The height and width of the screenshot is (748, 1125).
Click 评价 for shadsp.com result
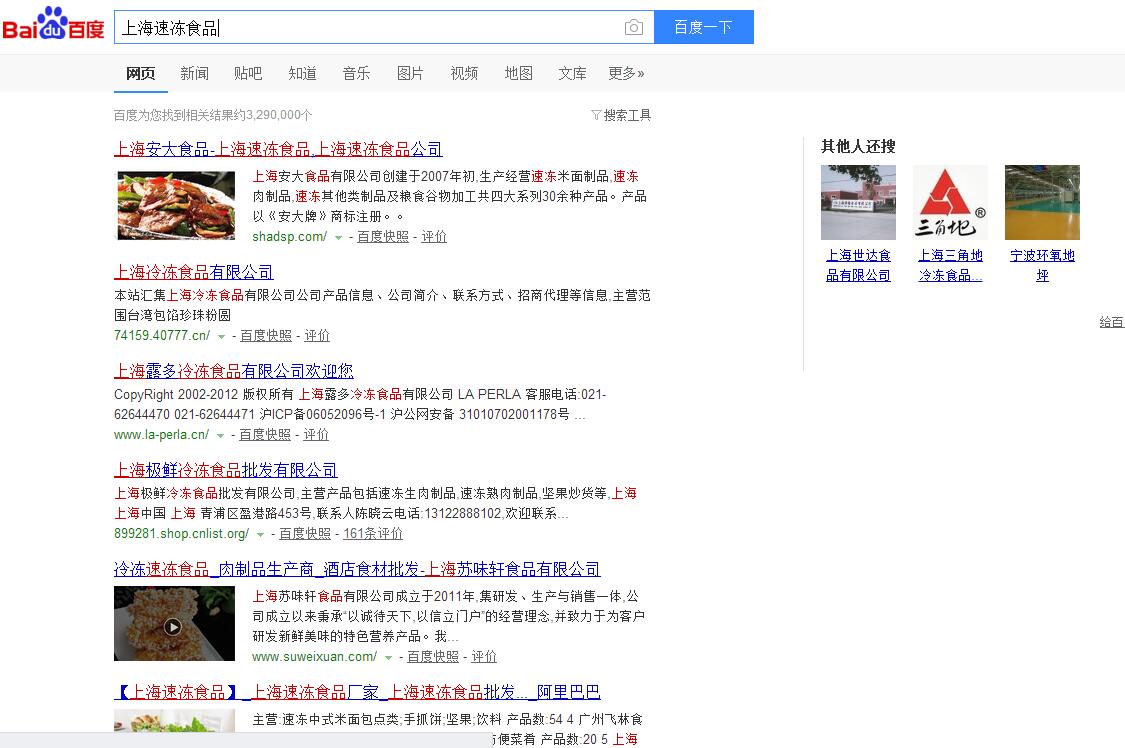[434, 237]
